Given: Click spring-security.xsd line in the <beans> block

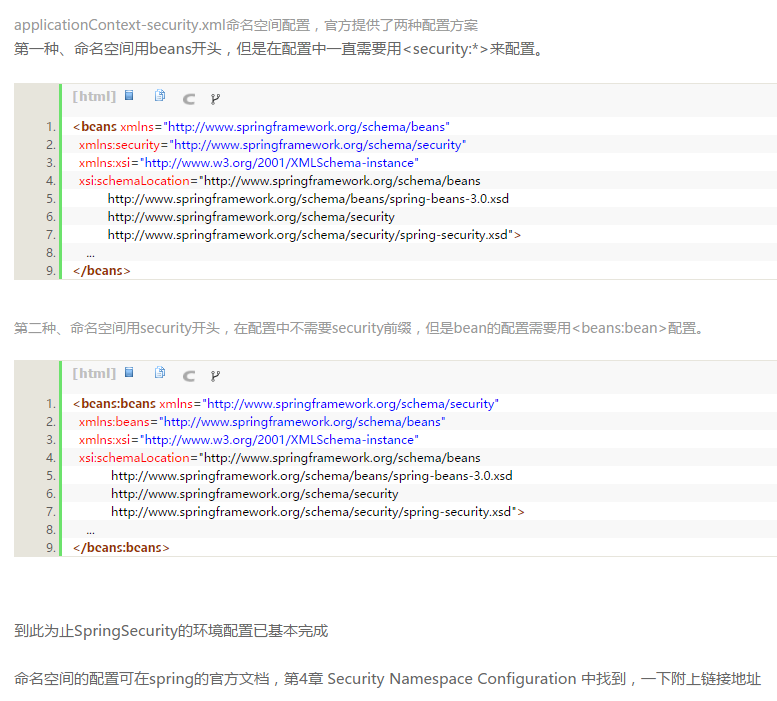Looking at the screenshot, I should 314,235.
